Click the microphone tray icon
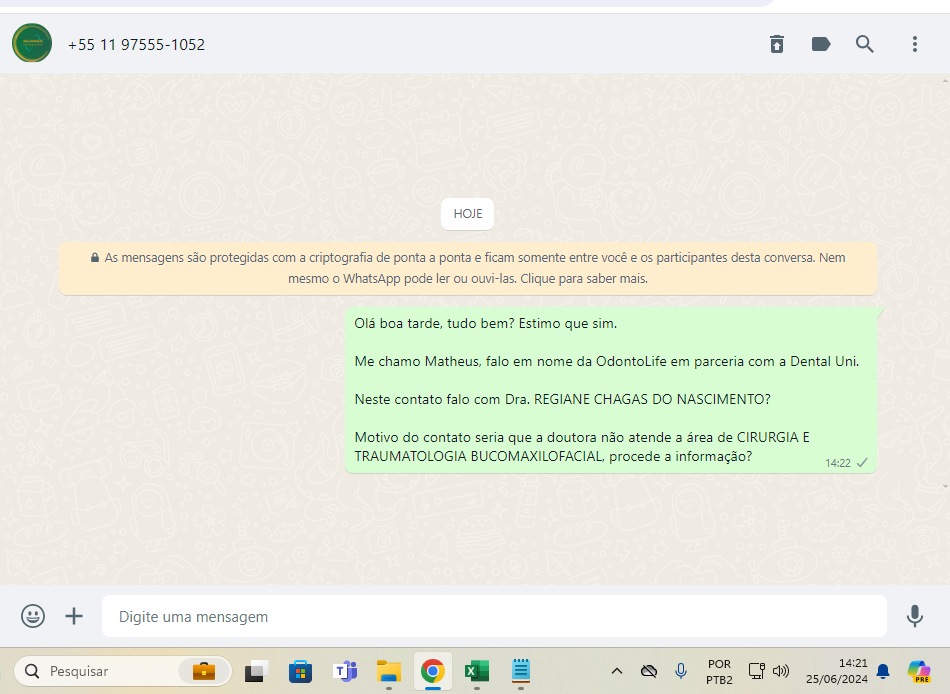The width and height of the screenshot is (950, 694). (x=681, y=671)
